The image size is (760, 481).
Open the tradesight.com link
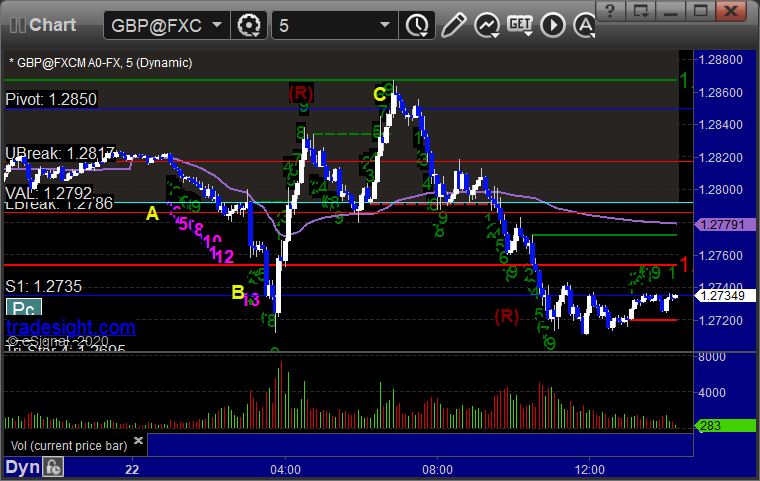tap(71, 327)
